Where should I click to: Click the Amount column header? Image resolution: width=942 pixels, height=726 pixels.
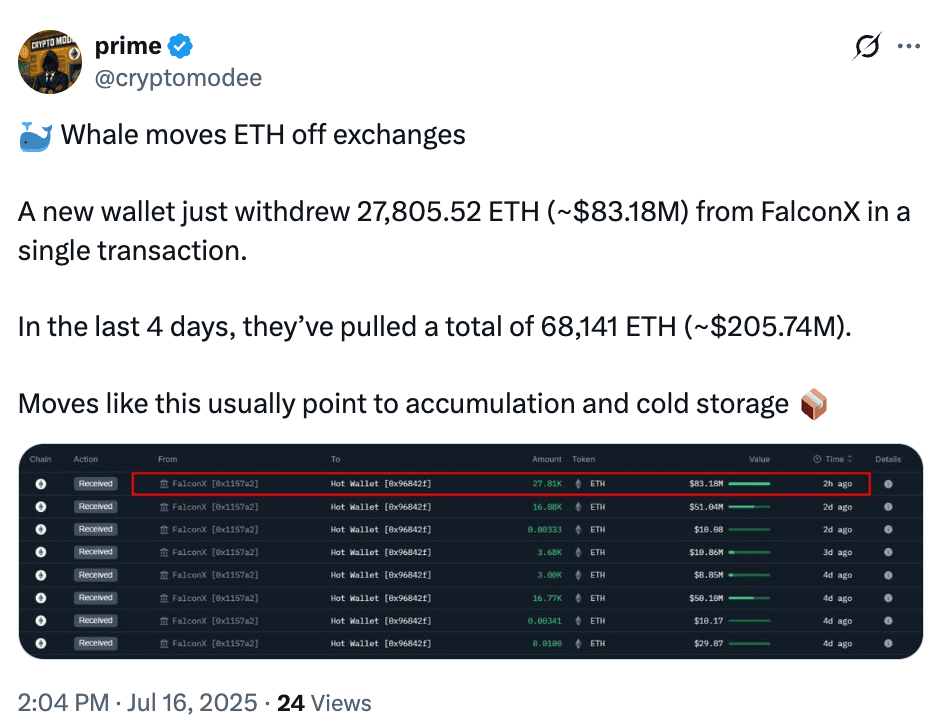(x=547, y=459)
